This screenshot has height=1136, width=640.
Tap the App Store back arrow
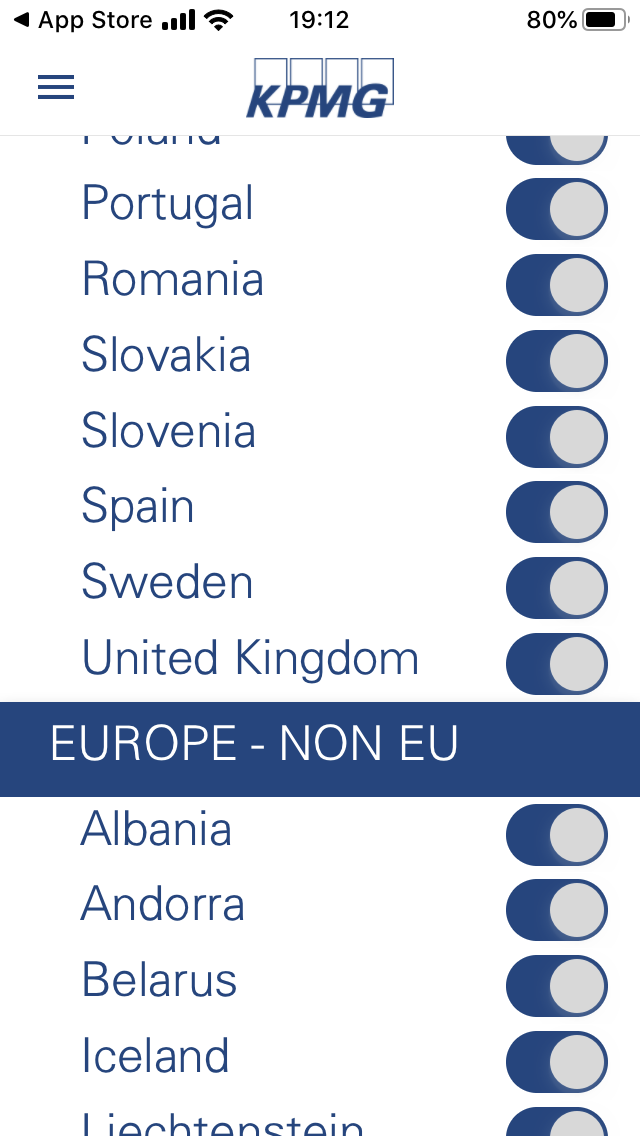coord(20,20)
